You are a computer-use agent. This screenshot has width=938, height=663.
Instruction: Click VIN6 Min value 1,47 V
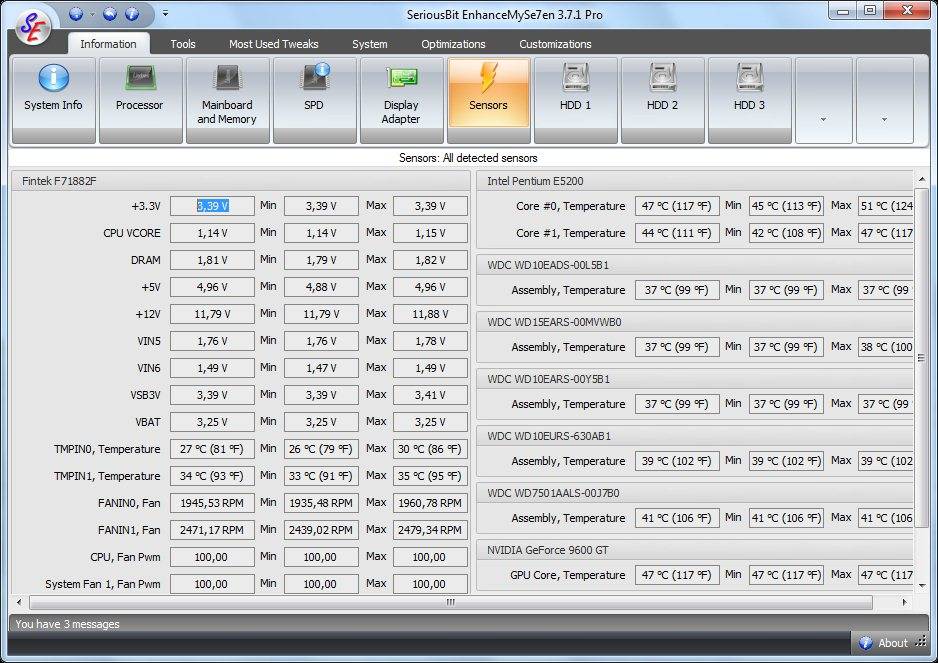321,368
